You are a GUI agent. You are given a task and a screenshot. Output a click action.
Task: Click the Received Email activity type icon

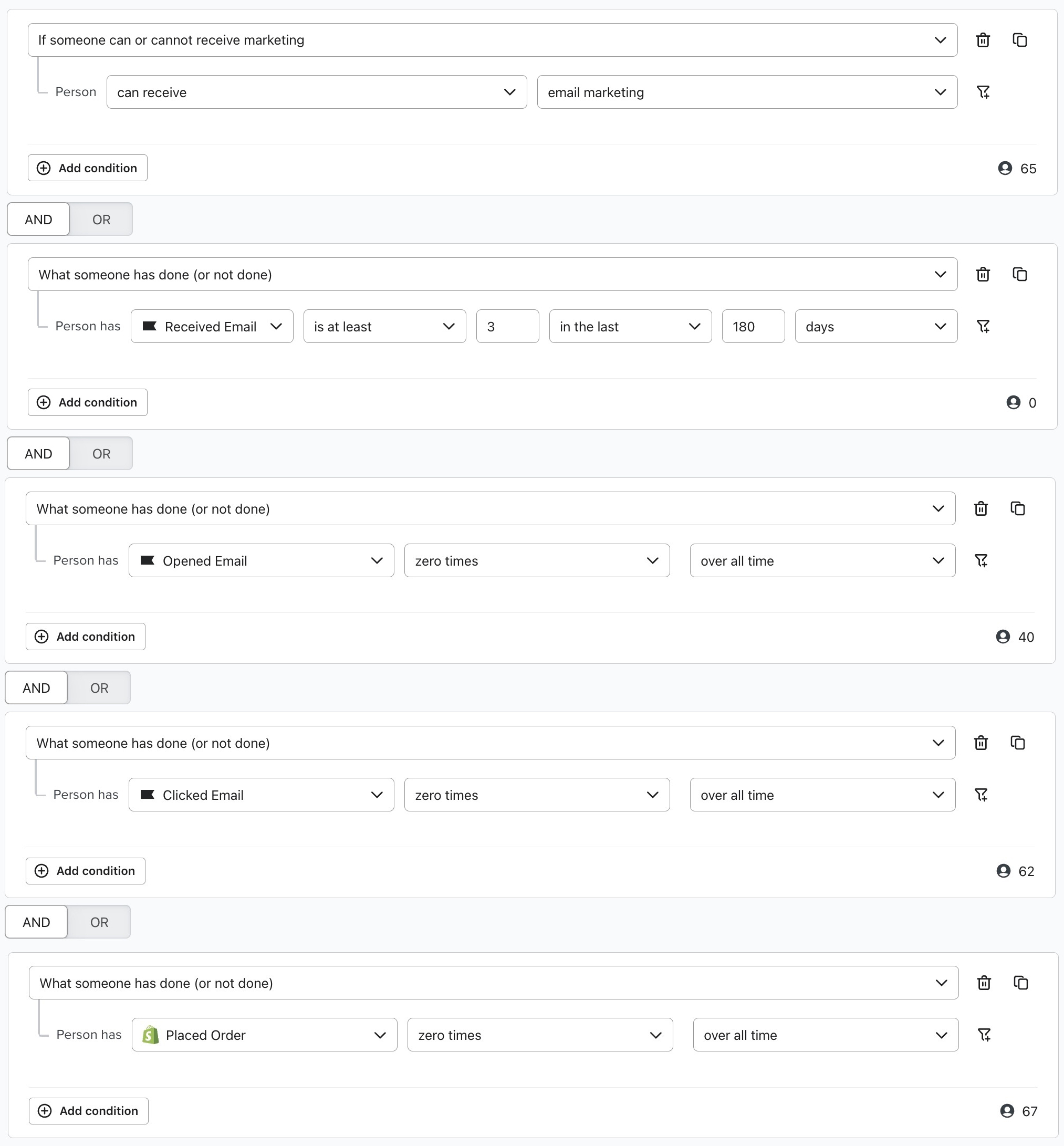(150, 326)
